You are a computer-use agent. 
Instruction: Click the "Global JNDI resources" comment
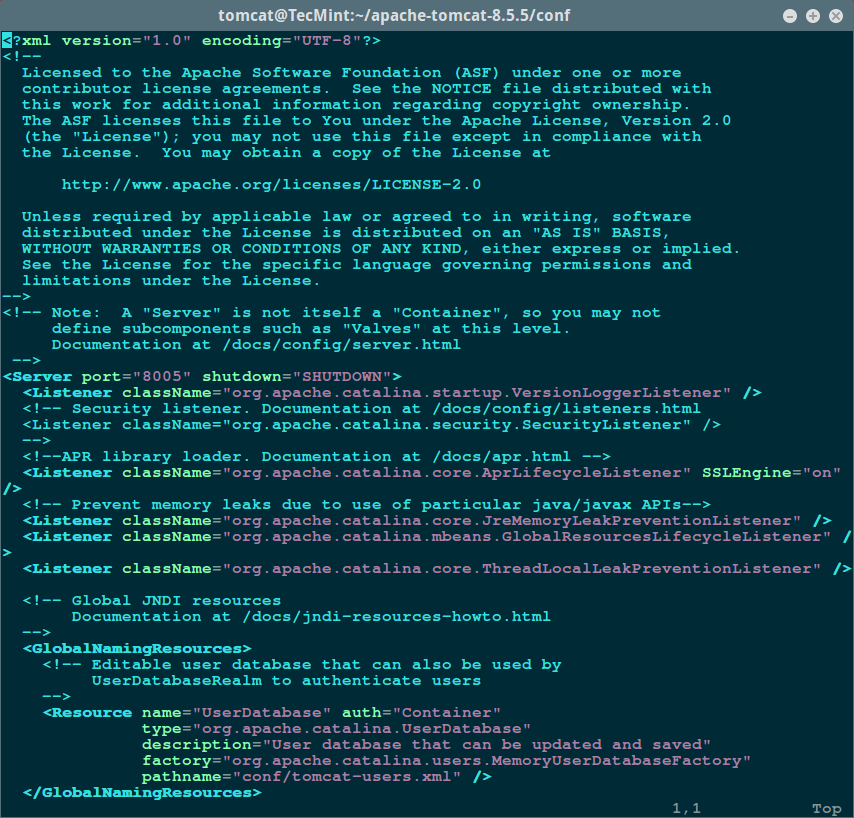coord(151,601)
